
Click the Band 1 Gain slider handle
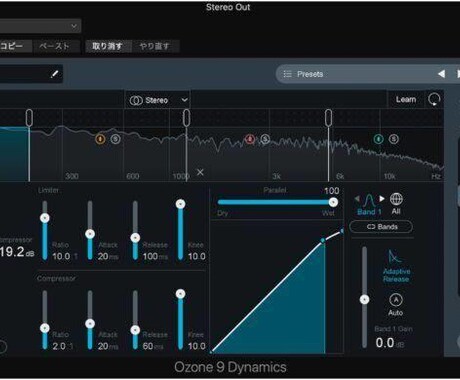coord(364,299)
